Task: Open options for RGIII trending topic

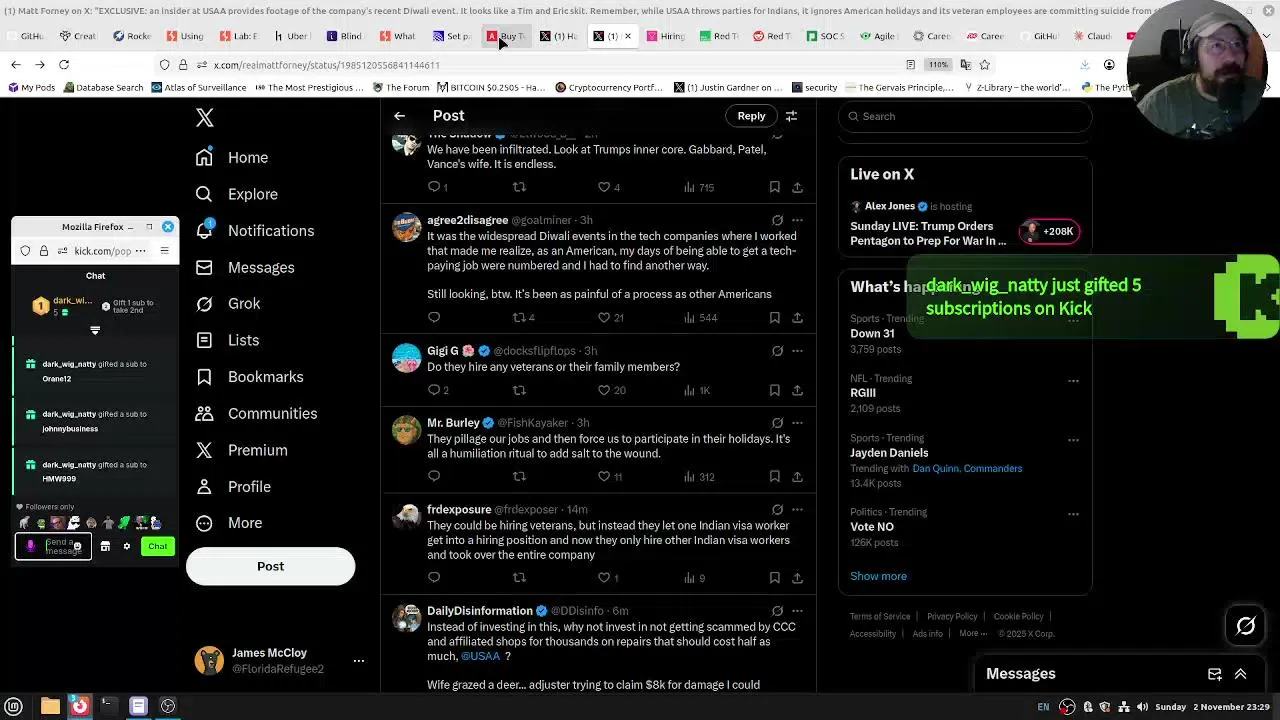Action: pyautogui.click(x=1073, y=380)
